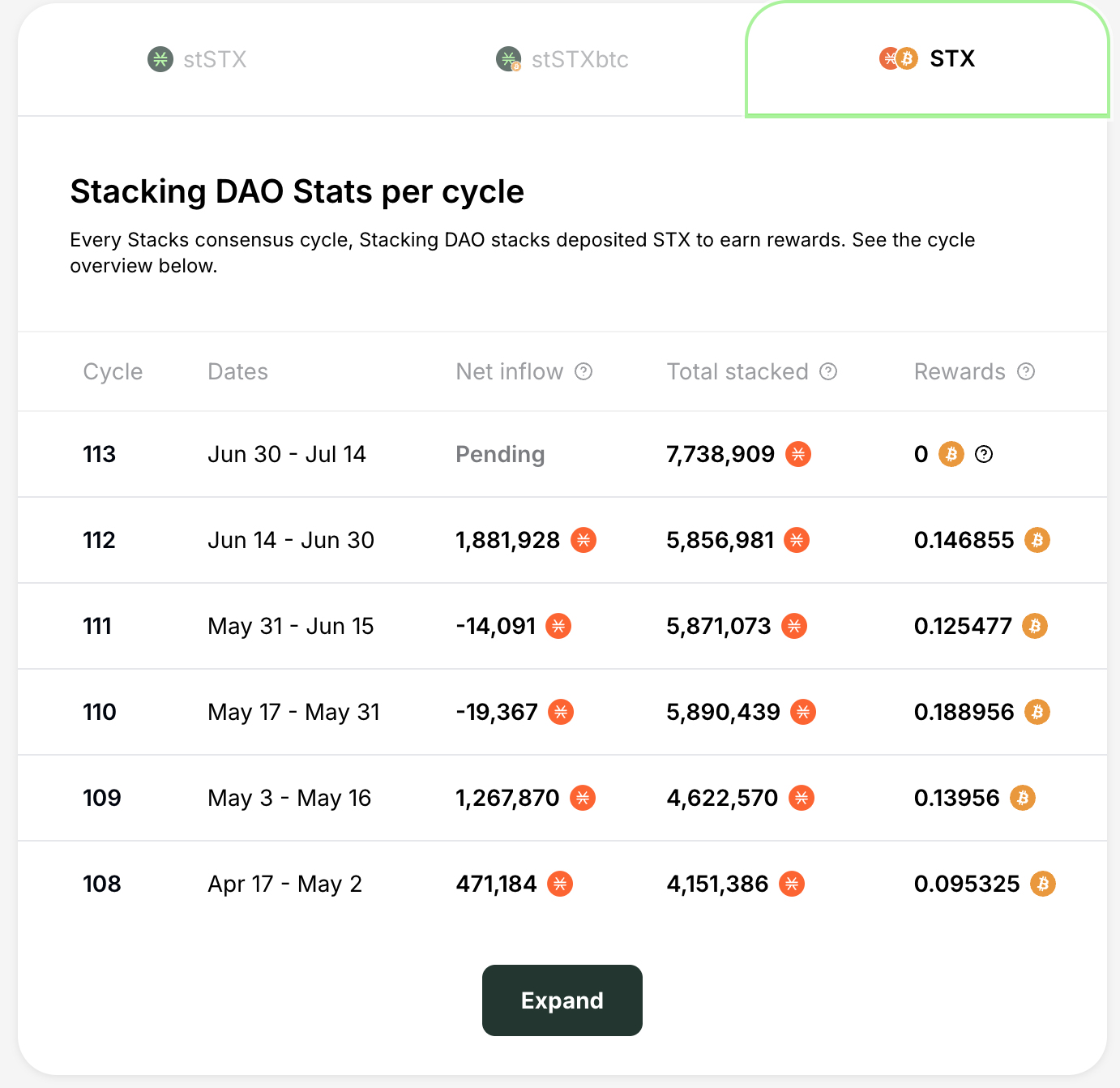The image size is (1120, 1088).
Task: Click the Expand button
Action: [x=562, y=1000]
